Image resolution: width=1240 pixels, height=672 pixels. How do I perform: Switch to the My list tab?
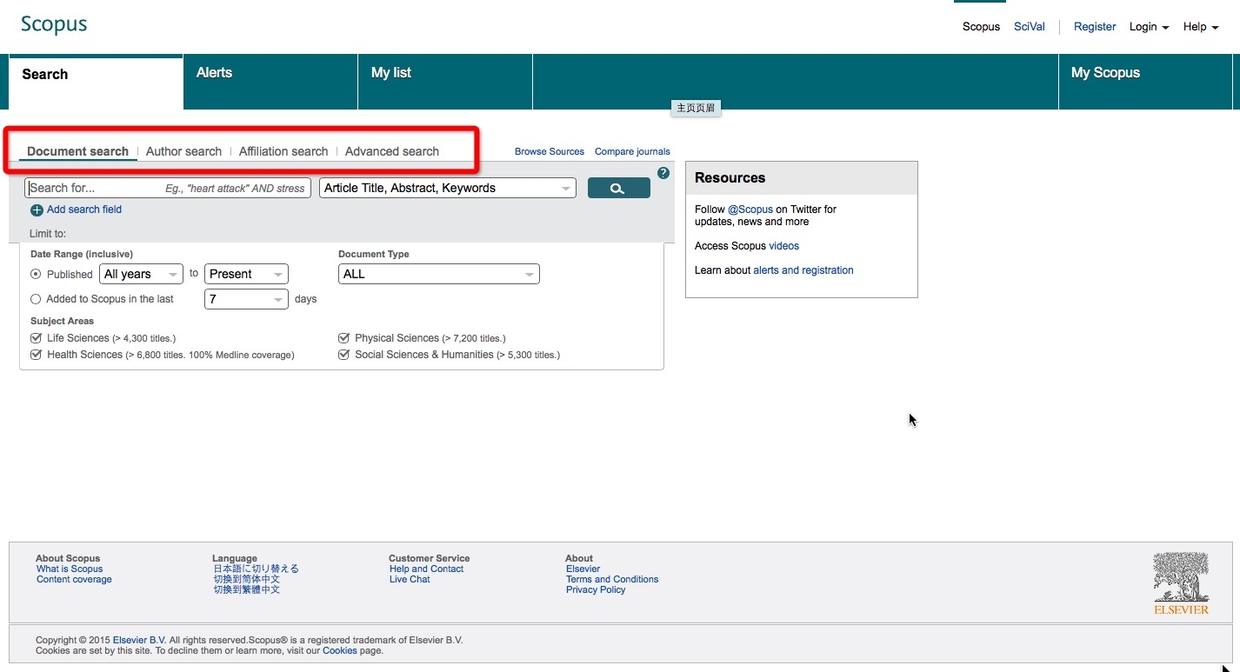[x=445, y=82]
